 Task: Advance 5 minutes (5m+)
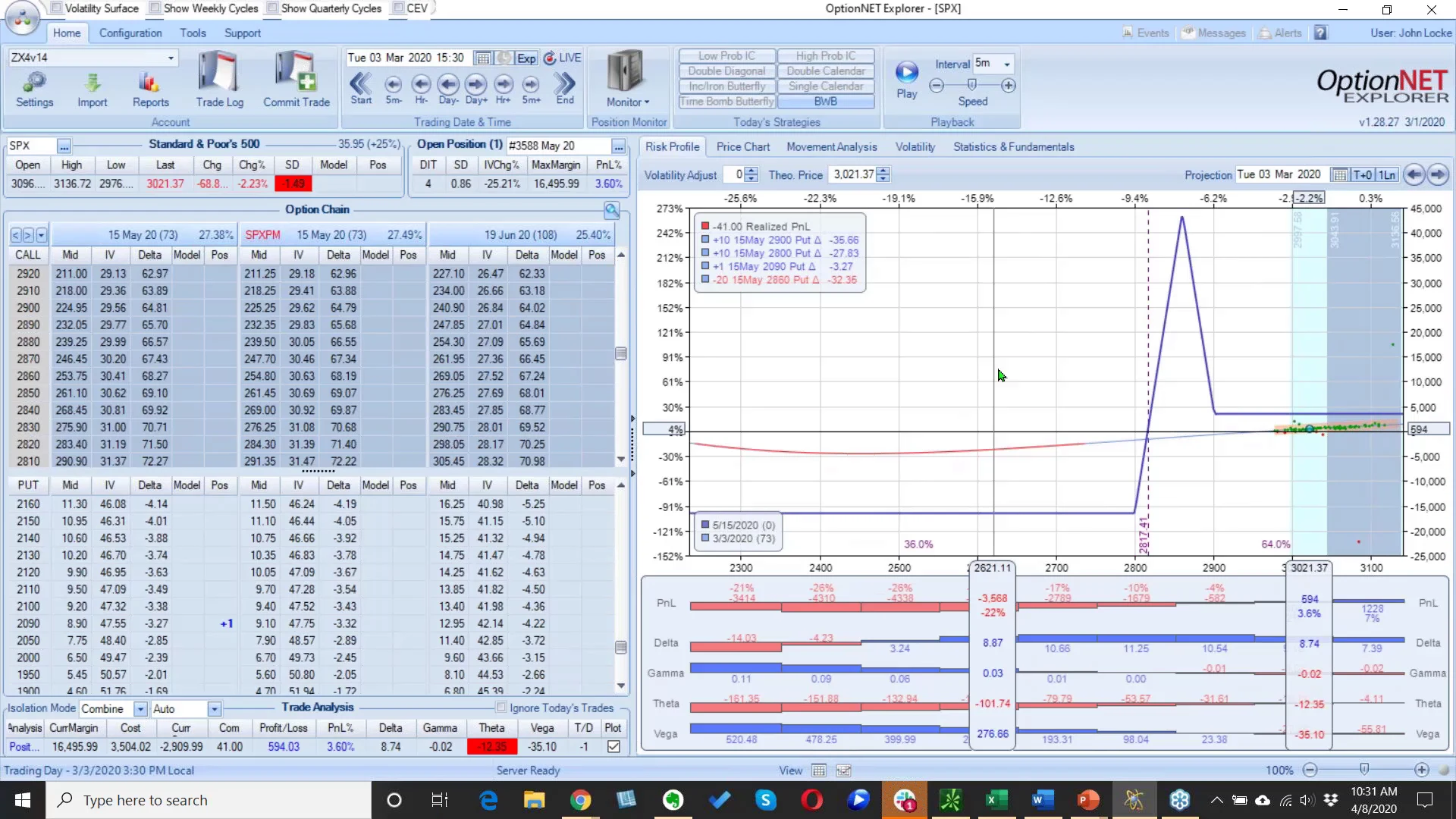click(x=531, y=88)
